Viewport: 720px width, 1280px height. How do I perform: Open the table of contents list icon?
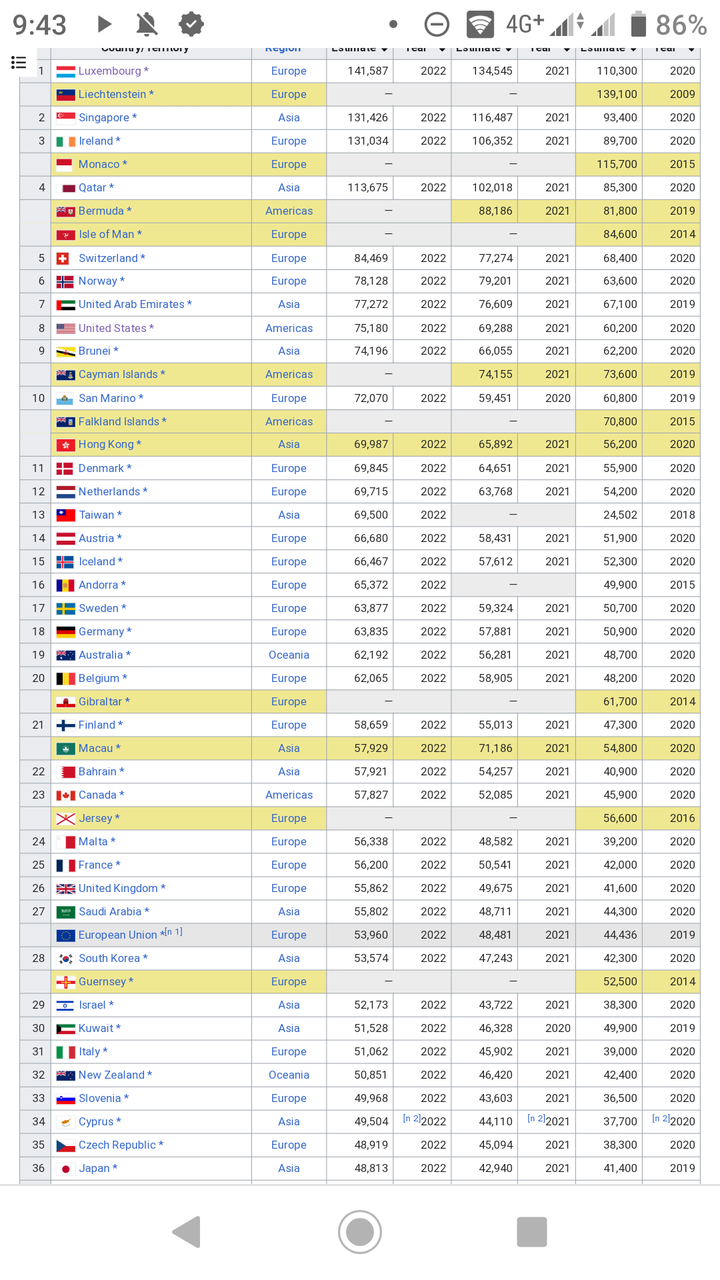point(18,63)
